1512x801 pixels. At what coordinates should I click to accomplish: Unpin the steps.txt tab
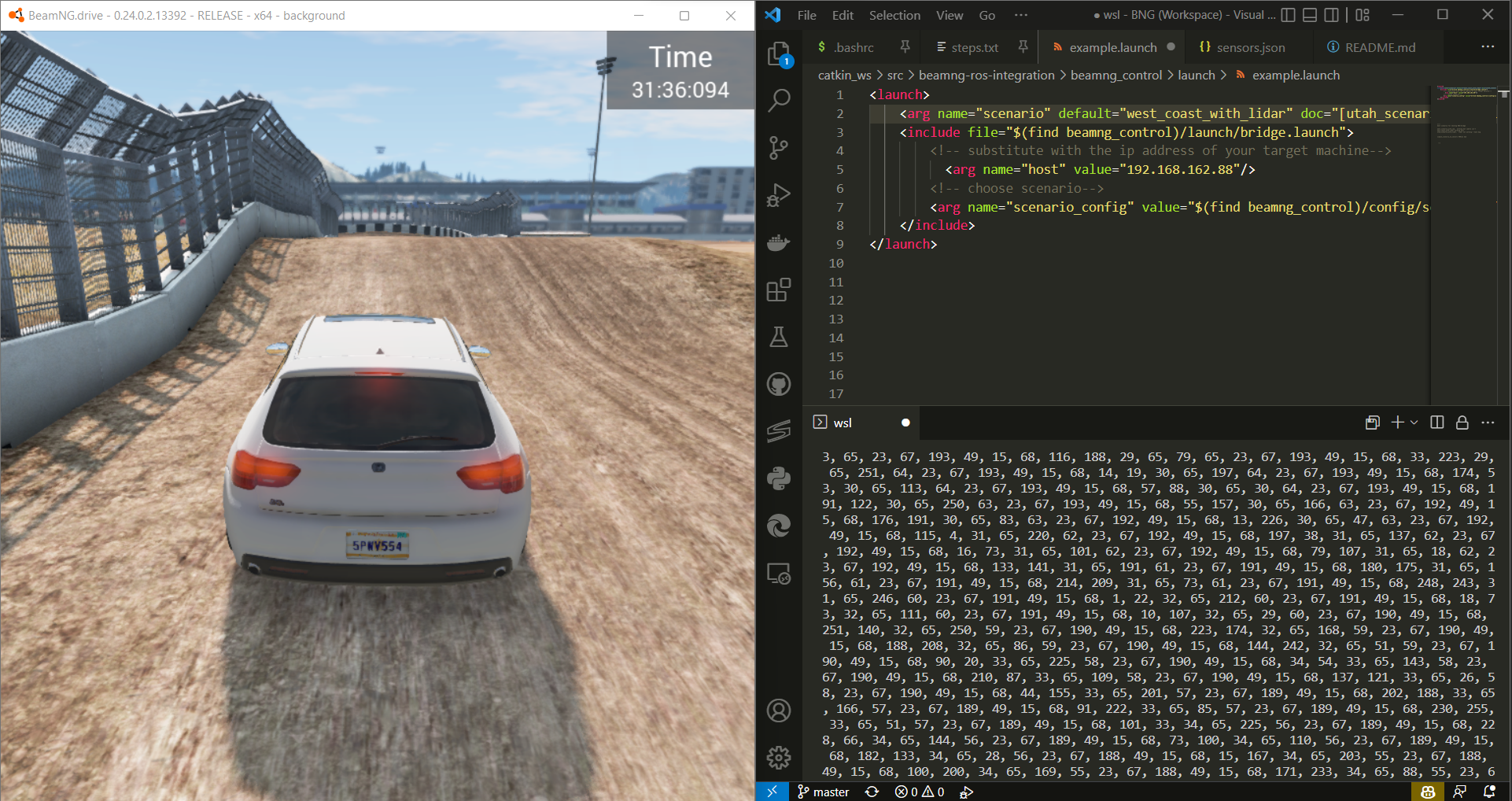1023,47
